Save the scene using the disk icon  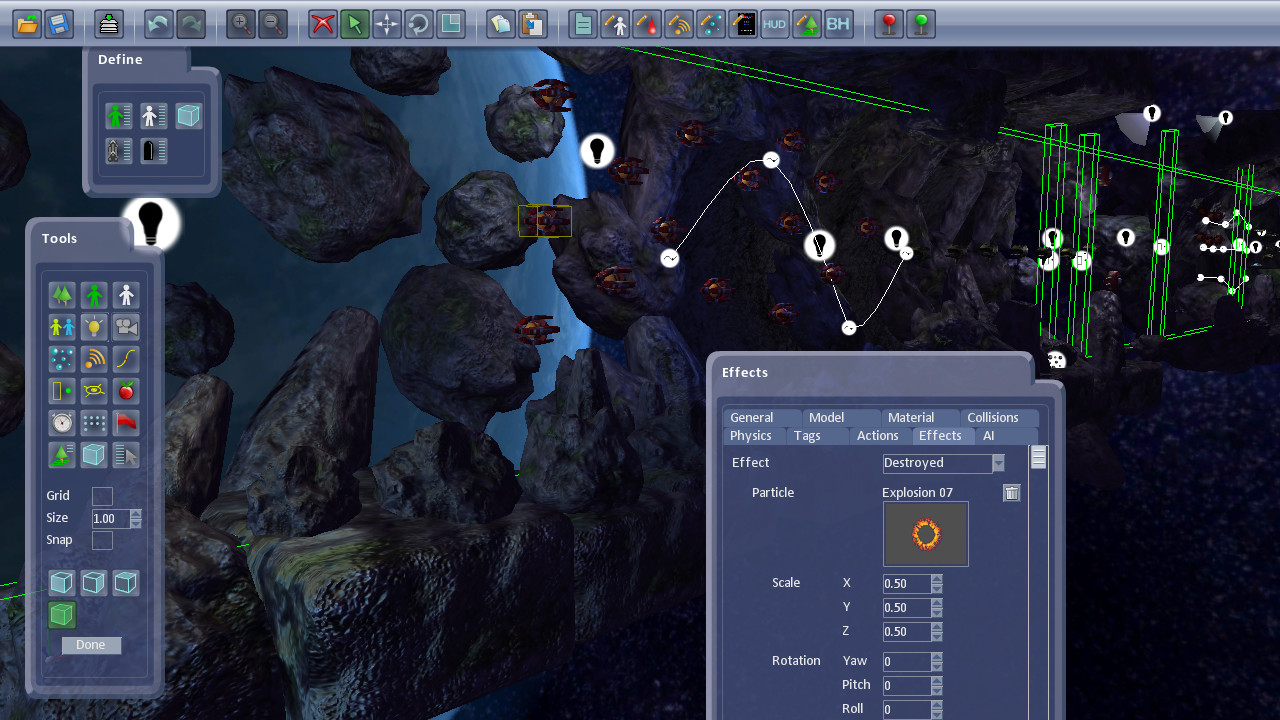tap(59, 24)
